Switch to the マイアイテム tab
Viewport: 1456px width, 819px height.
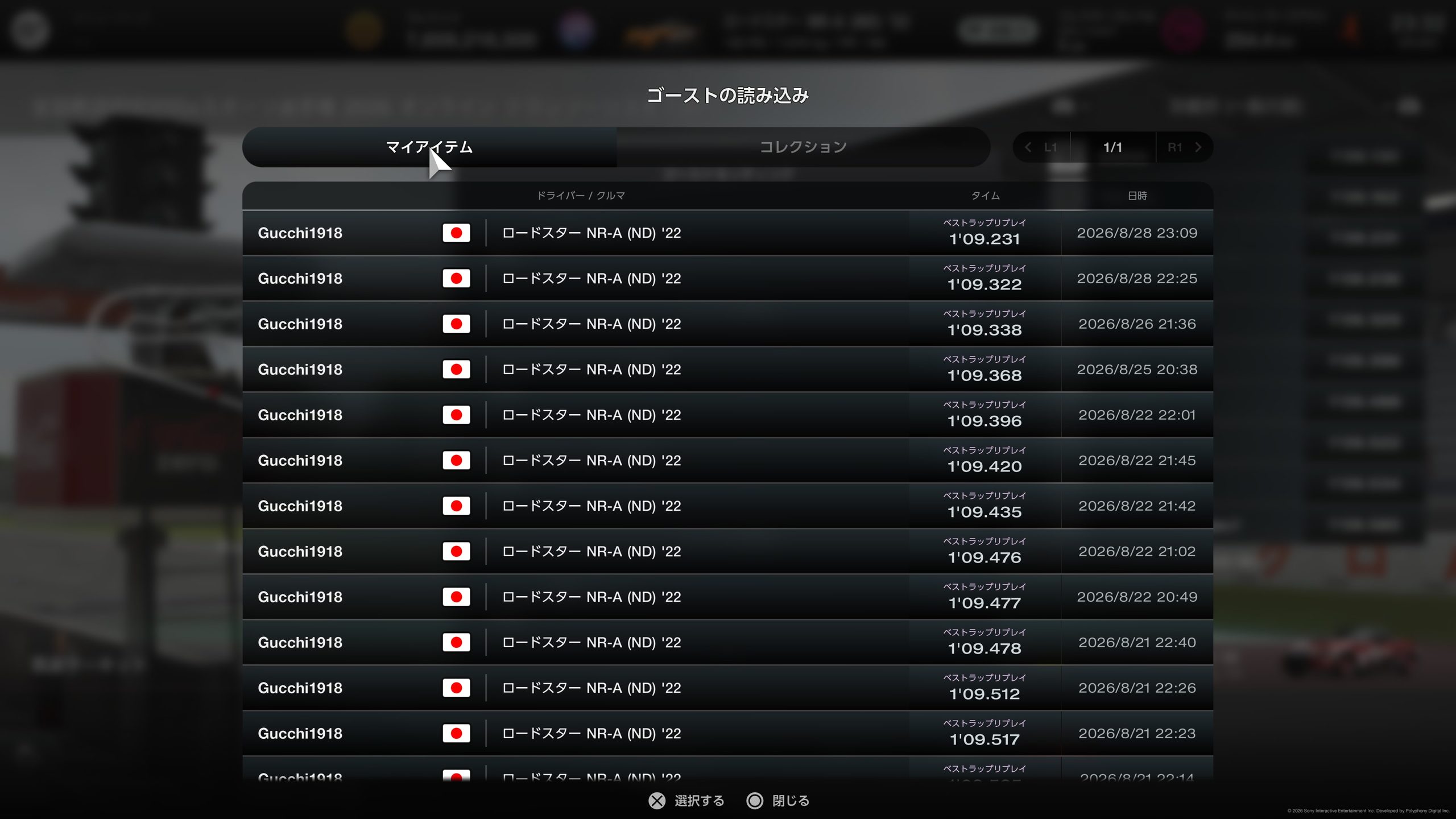[429, 147]
